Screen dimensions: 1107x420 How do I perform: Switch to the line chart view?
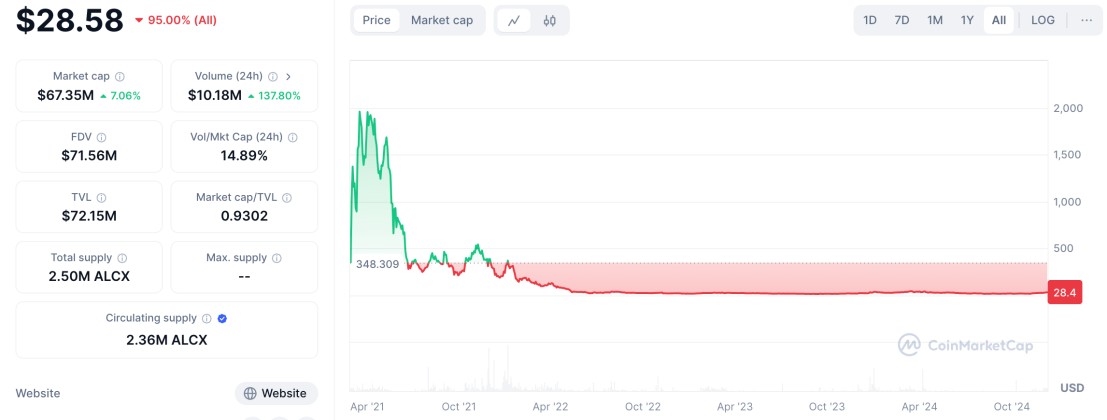(x=514, y=20)
